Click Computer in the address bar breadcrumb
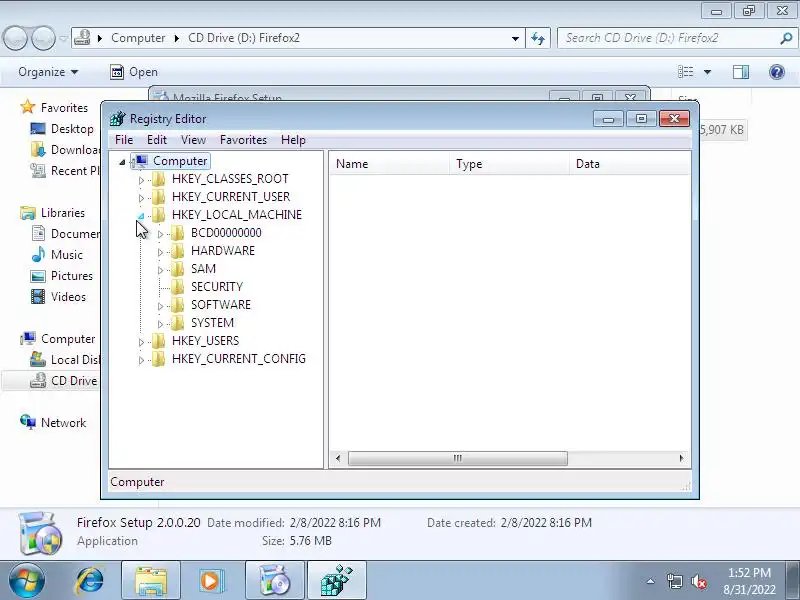 point(138,38)
